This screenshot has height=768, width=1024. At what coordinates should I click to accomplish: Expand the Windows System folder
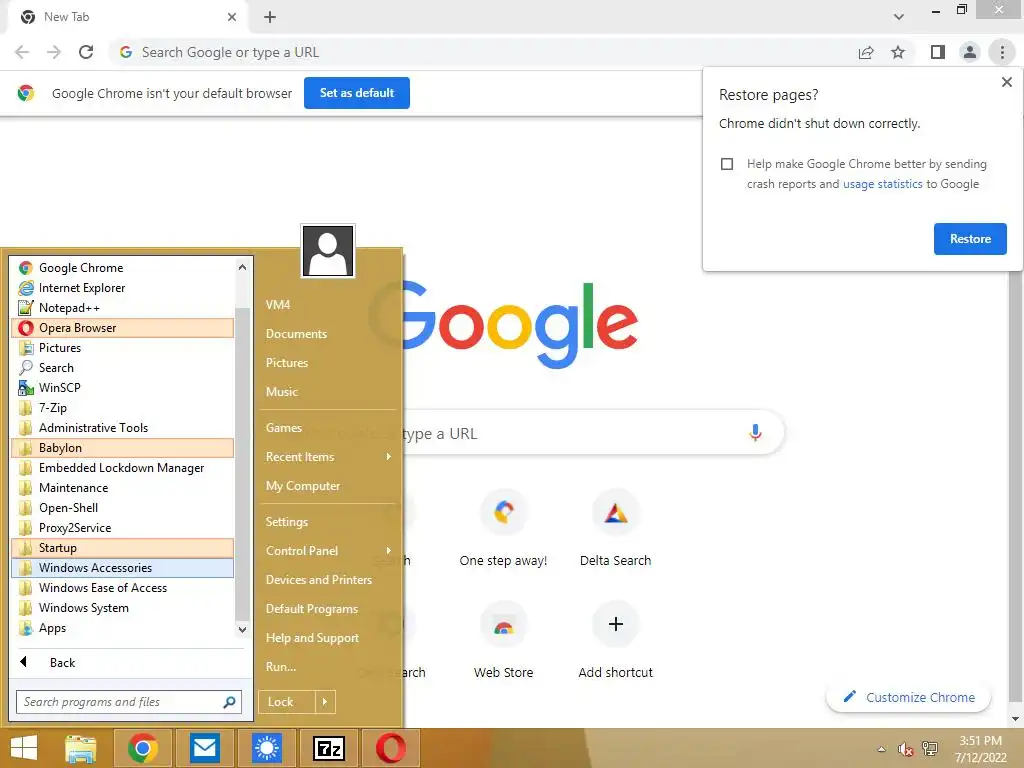(123, 608)
